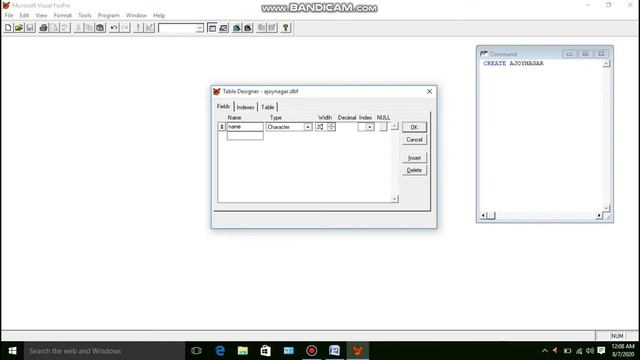Click the Search the web and Windows box

point(104,351)
